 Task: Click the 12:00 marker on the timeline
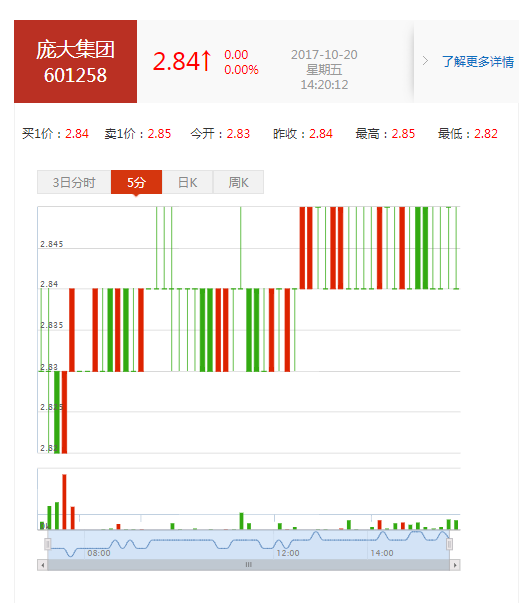(288, 553)
